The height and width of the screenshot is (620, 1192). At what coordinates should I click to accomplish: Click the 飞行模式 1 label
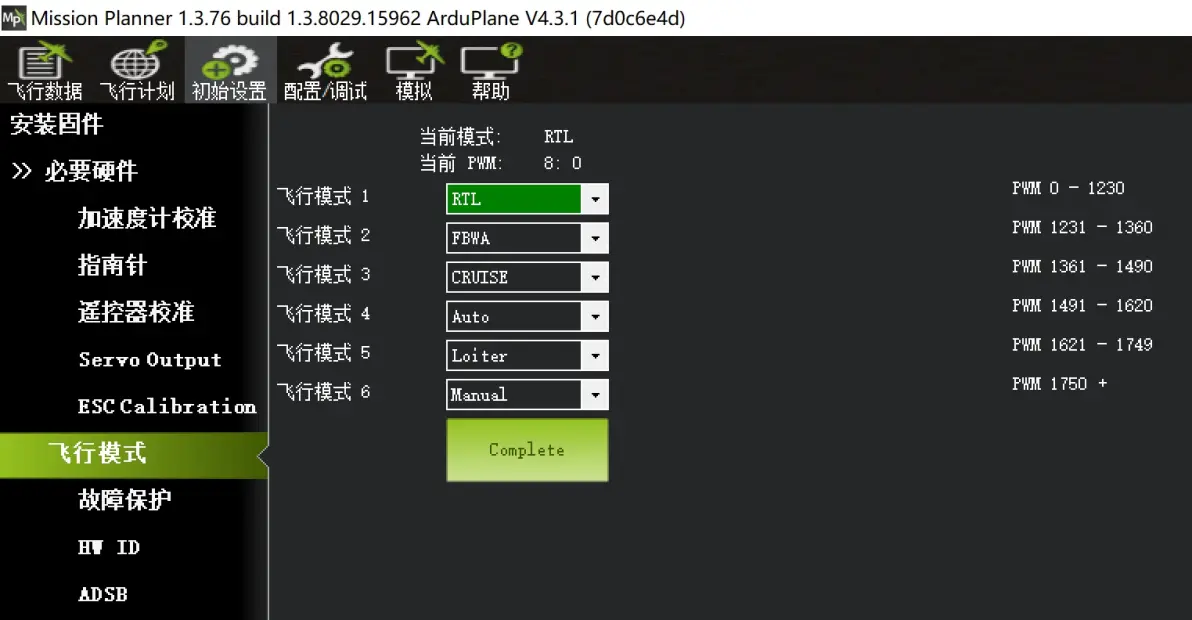(x=323, y=196)
